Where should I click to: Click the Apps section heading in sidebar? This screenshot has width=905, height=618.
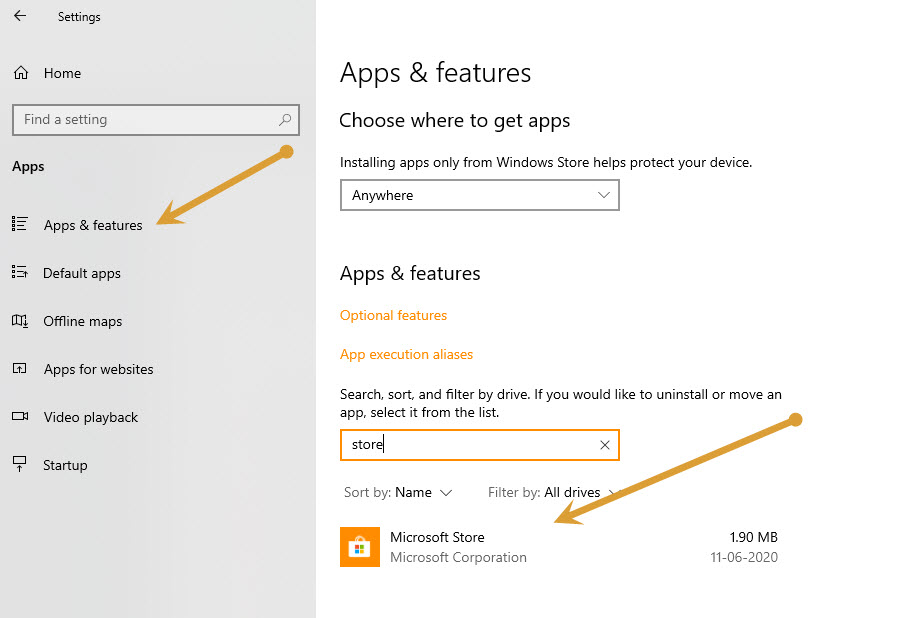pos(28,167)
